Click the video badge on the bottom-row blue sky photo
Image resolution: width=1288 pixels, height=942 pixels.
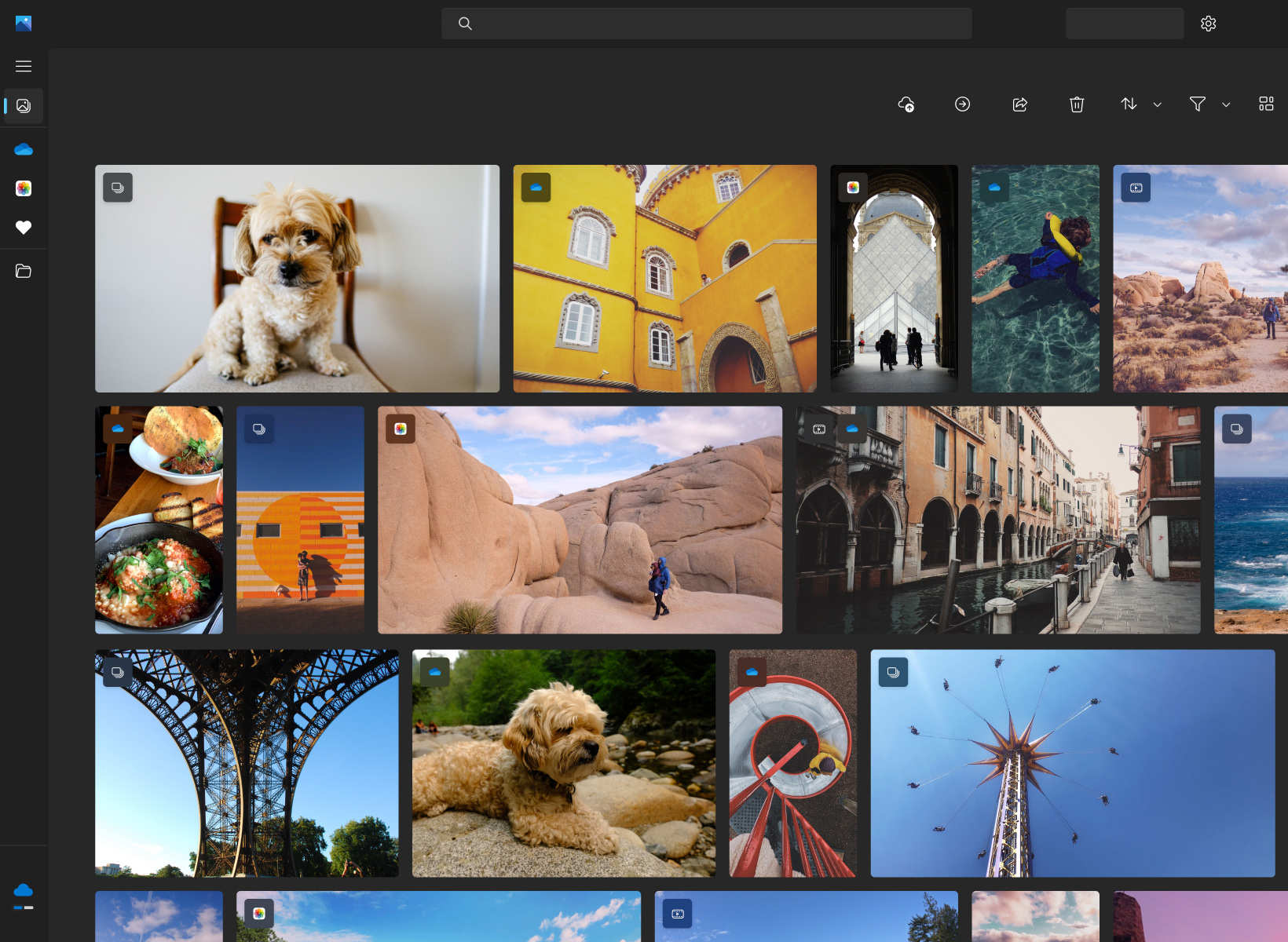(x=678, y=913)
